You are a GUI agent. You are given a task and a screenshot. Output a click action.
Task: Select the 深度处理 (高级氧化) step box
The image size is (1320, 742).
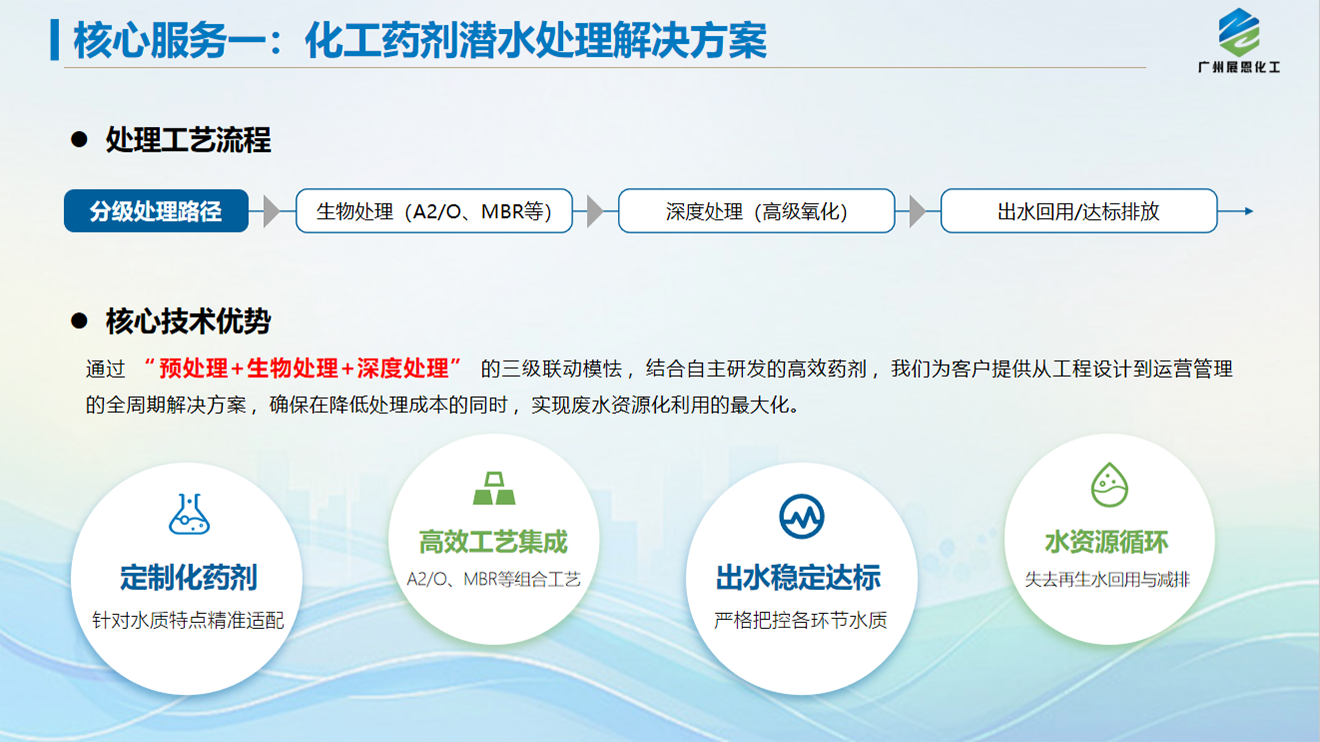756,211
